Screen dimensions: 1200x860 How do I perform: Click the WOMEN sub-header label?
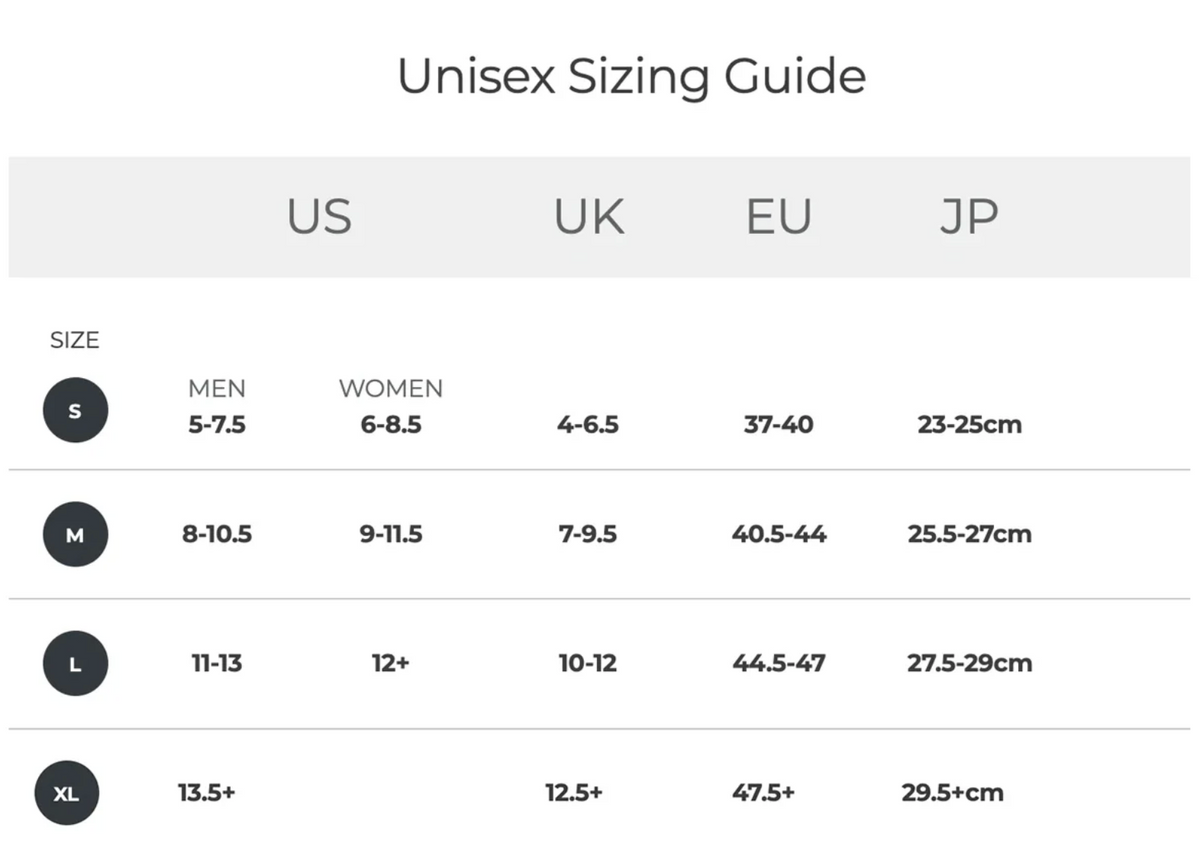[x=390, y=388]
